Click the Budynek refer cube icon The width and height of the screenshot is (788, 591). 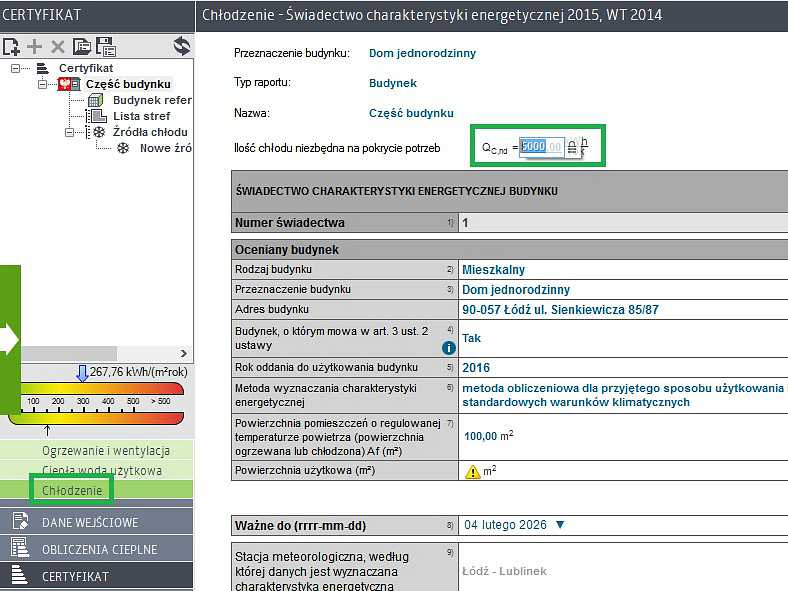pos(95,100)
